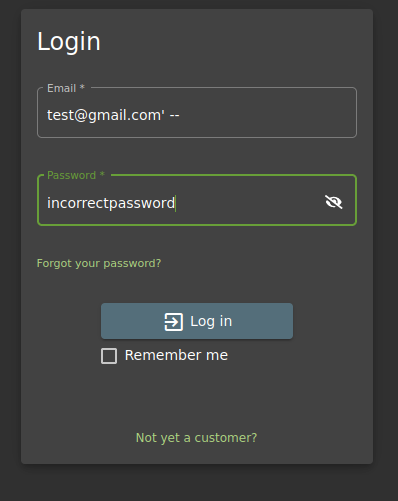This screenshot has height=501, width=398.
Task: Click the asterisk beside the Email label
Action: 82,87
